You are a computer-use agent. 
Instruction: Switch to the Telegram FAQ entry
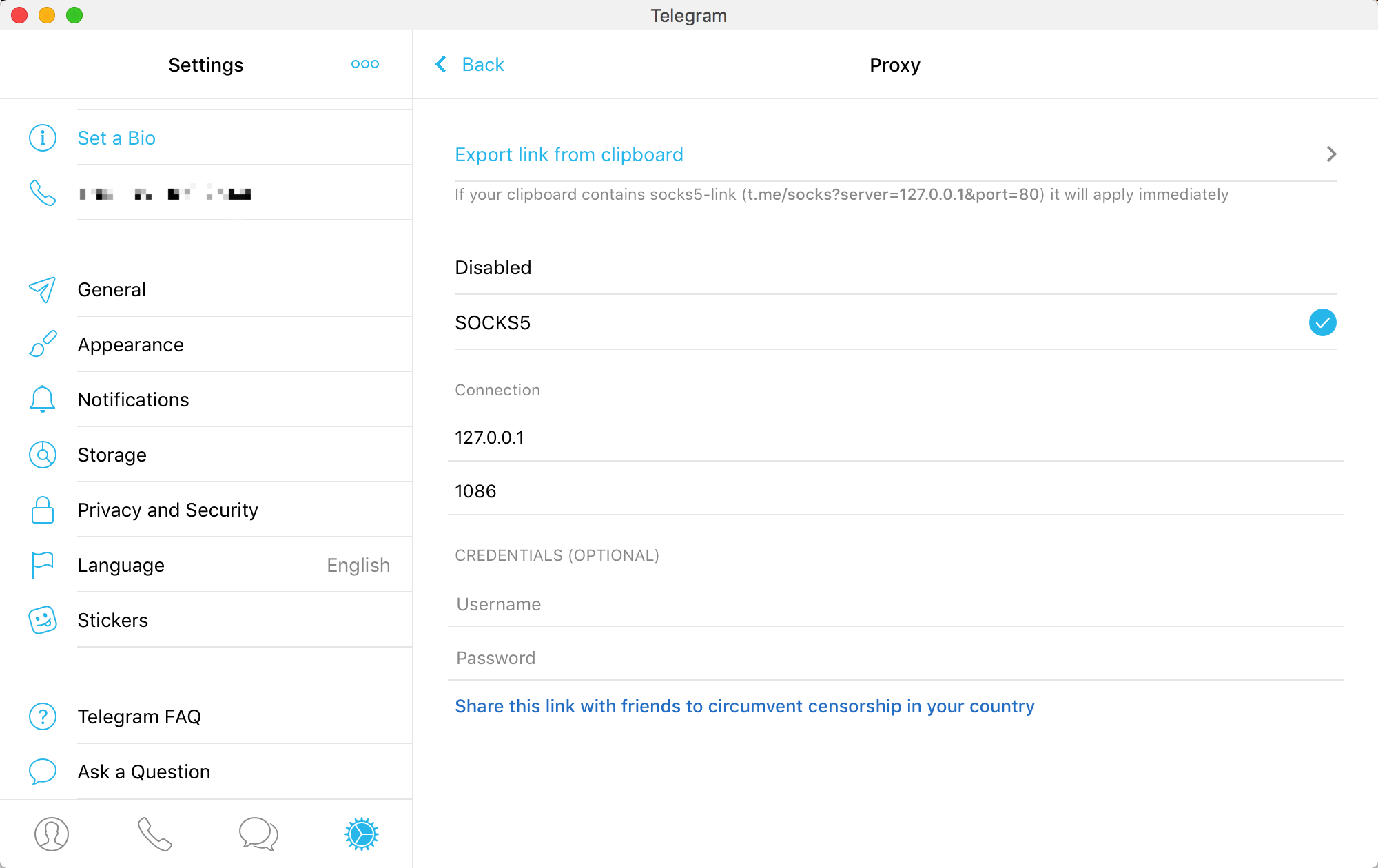(x=139, y=716)
